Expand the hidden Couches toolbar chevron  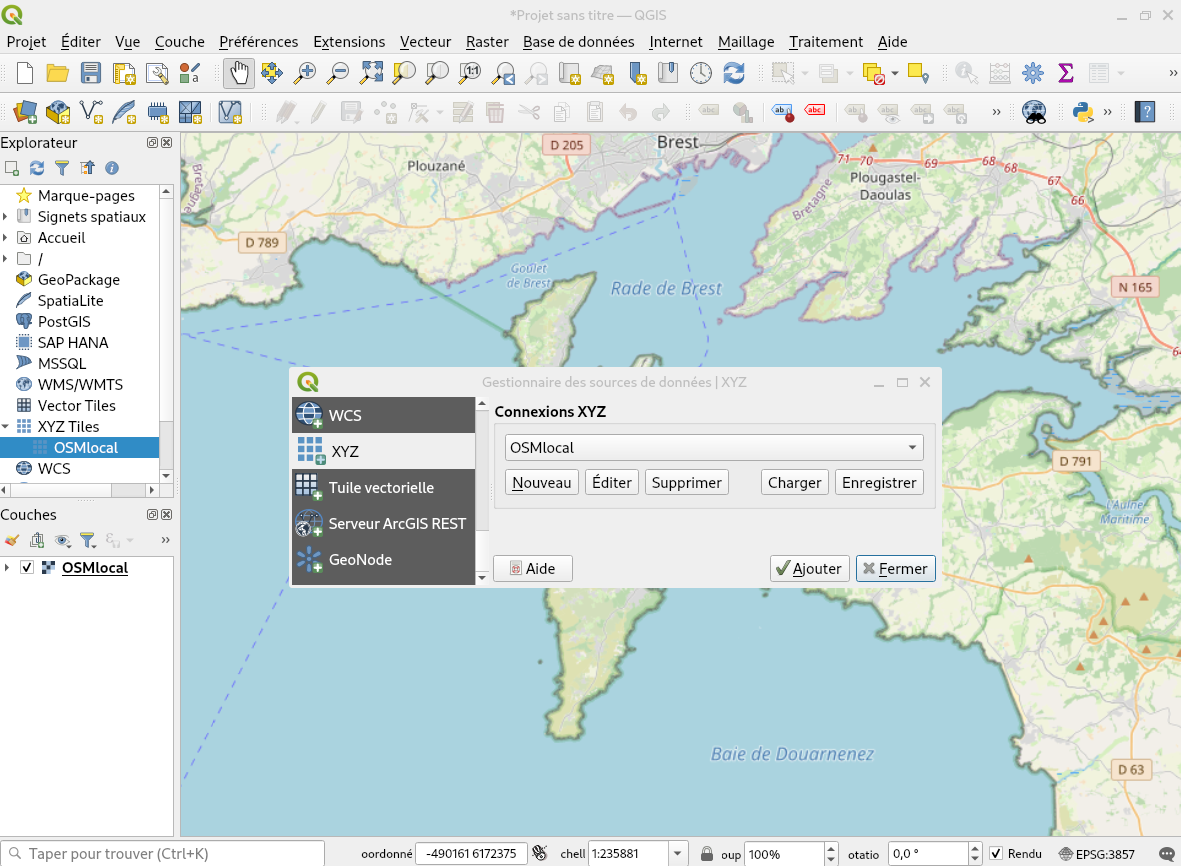165,540
